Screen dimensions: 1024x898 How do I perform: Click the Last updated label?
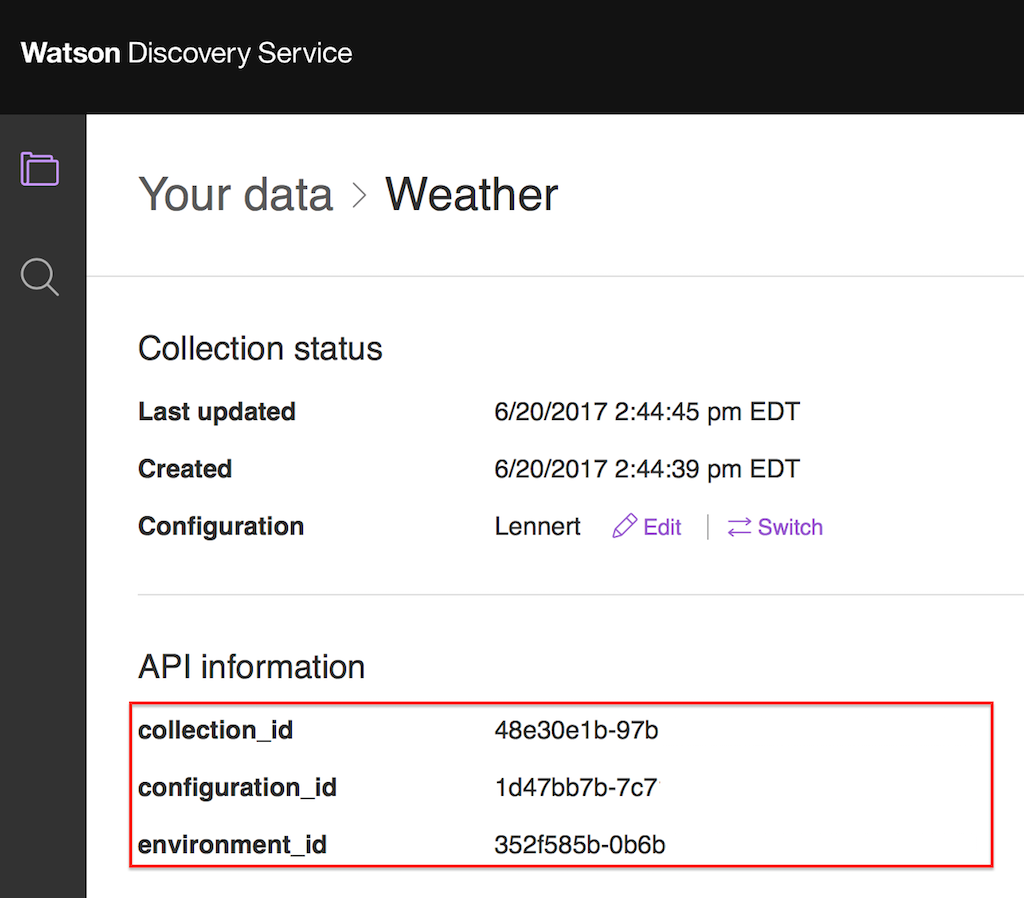pyautogui.click(x=217, y=412)
